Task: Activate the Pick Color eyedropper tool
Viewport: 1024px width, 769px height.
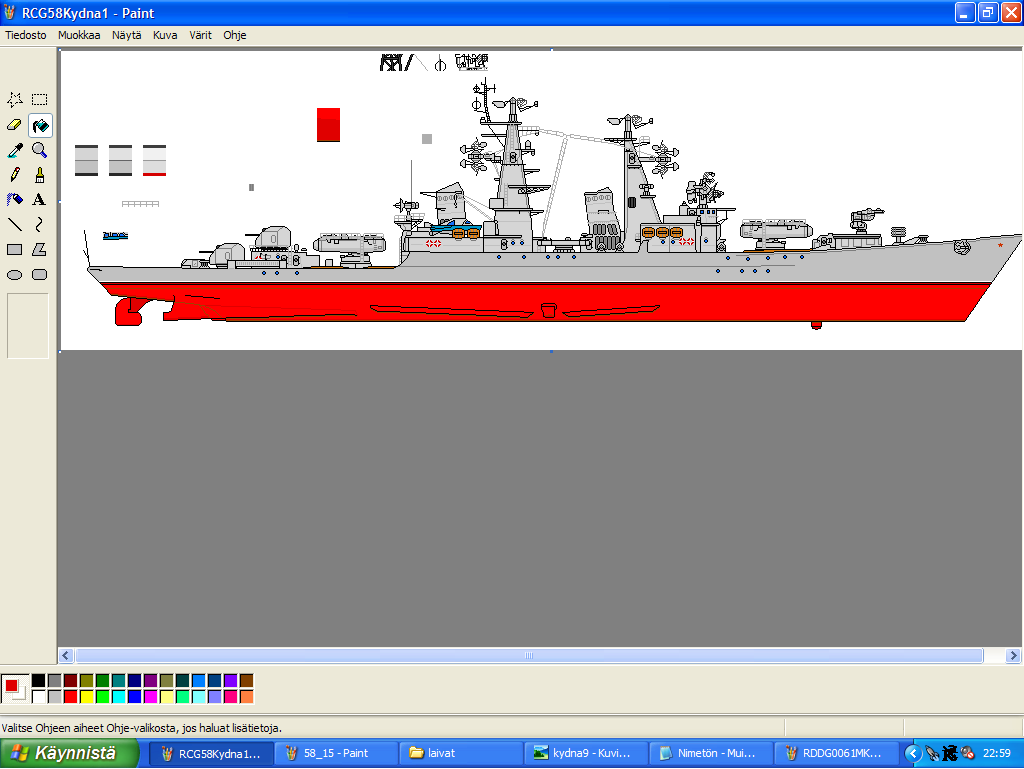Action: point(15,150)
